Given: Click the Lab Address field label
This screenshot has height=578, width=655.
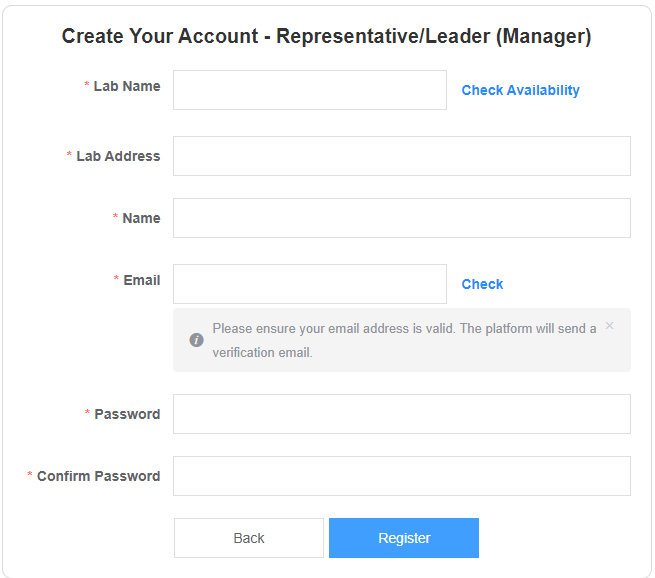Looking at the screenshot, I should (118, 156).
